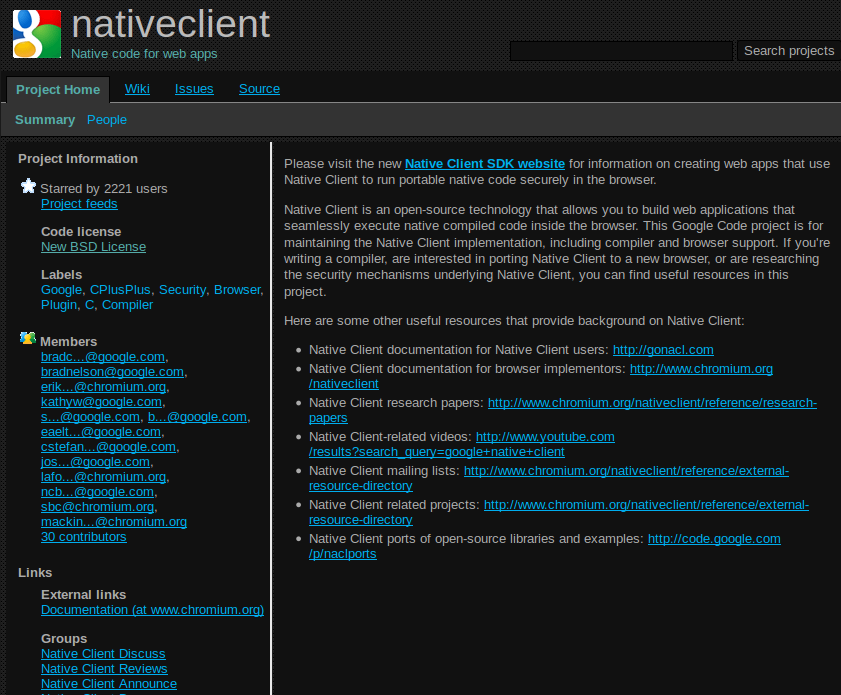Open member cstefan...@google.com

click(108, 447)
